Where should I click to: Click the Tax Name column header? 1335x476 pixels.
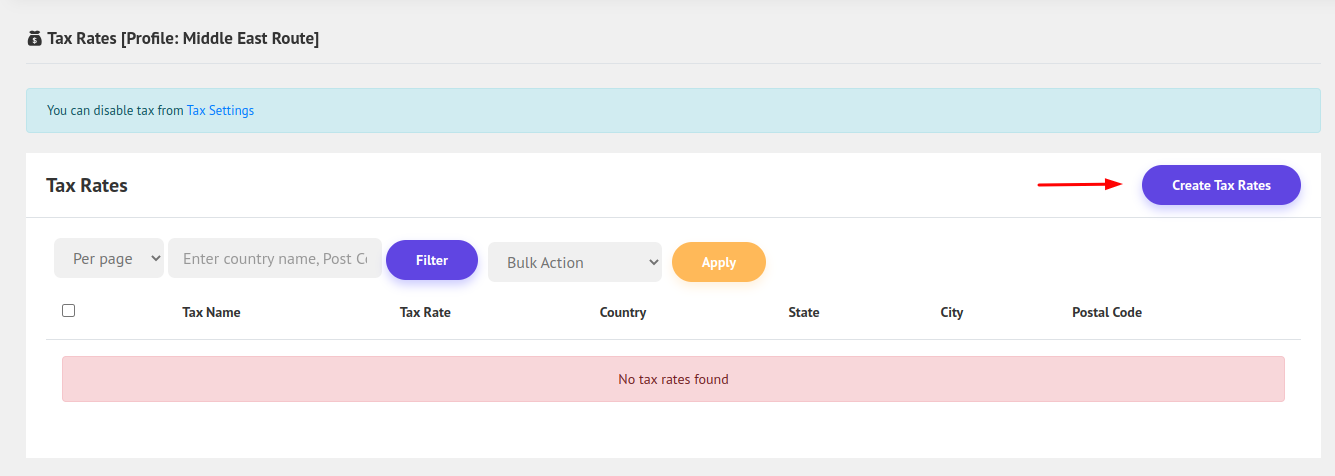point(211,312)
